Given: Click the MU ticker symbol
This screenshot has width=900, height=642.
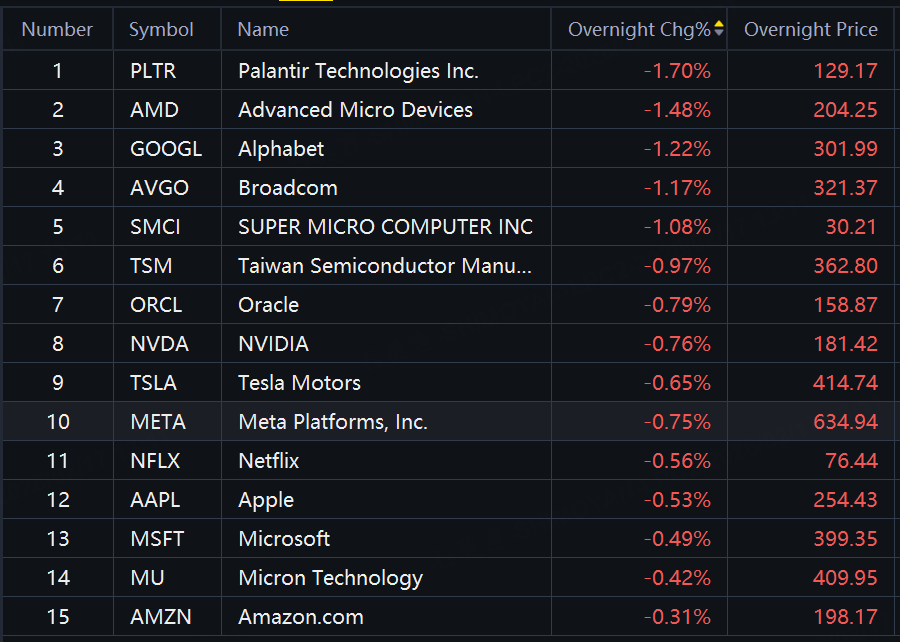Looking at the screenshot, I should [147, 578].
